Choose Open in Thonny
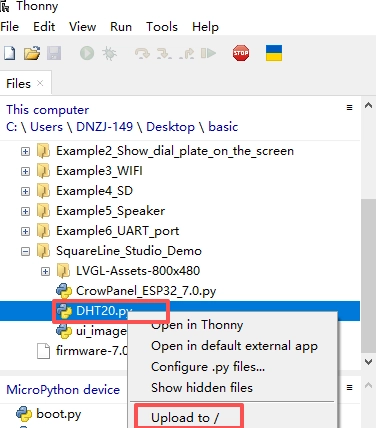The width and height of the screenshot is (376, 428). 197,325
